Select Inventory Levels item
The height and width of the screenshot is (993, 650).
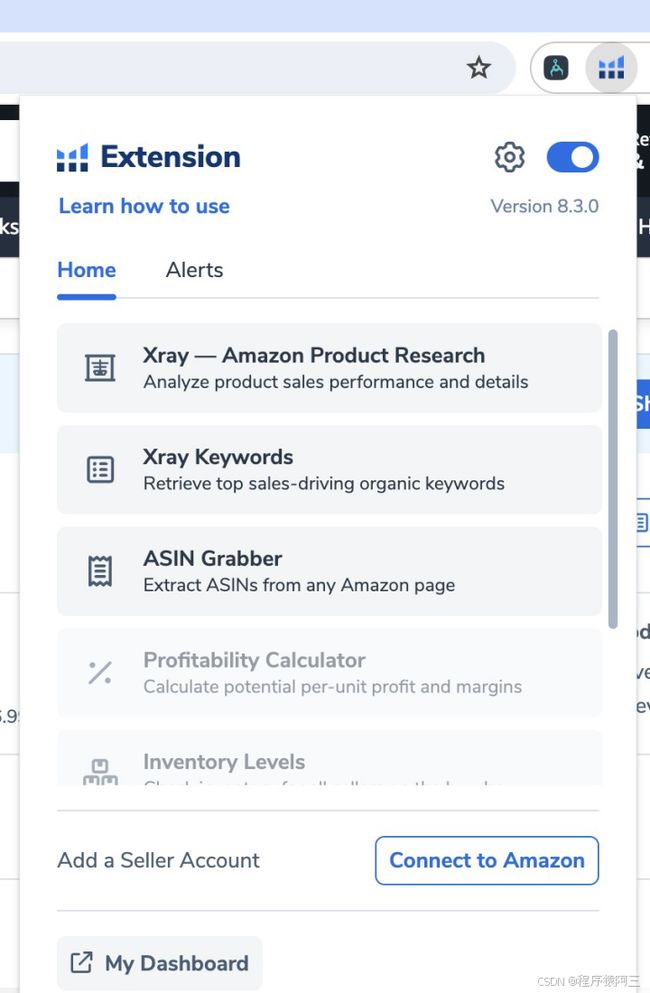pos(329,758)
